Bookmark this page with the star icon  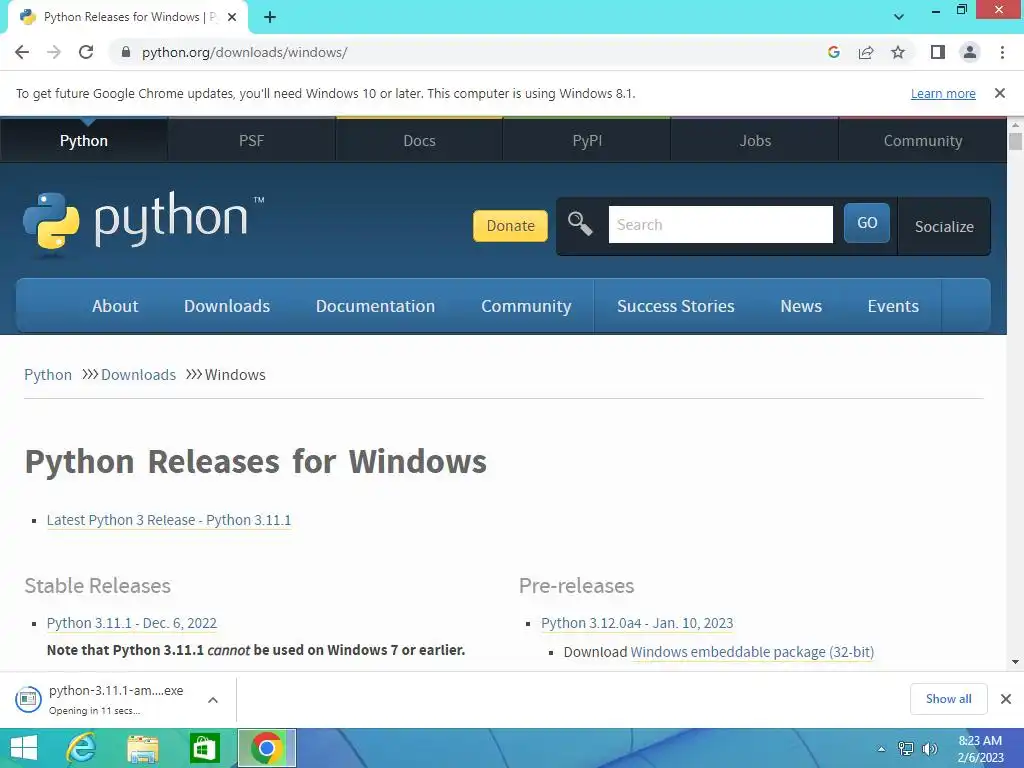[x=898, y=52]
